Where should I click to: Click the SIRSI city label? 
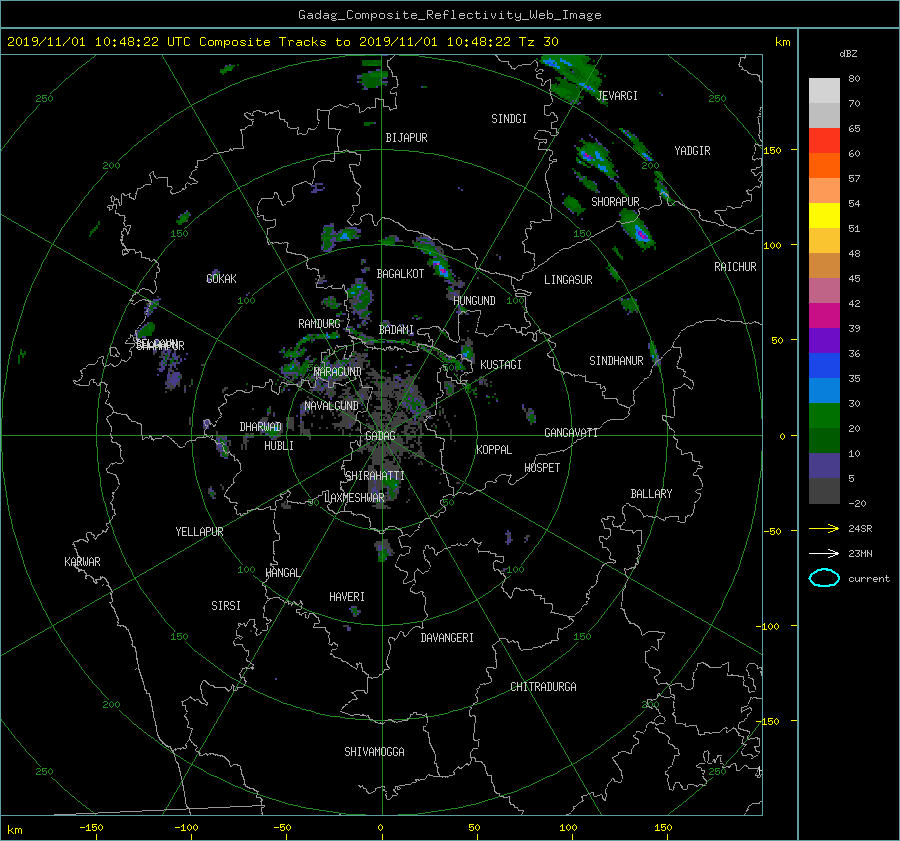pyautogui.click(x=226, y=606)
